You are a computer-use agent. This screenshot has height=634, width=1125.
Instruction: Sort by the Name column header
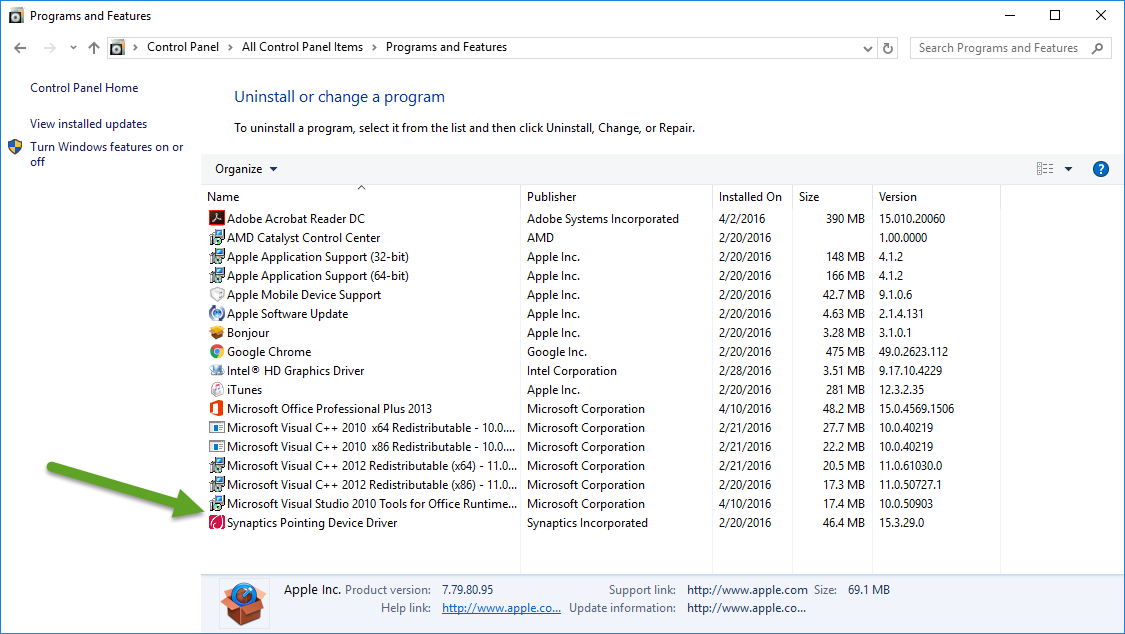pos(361,197)
